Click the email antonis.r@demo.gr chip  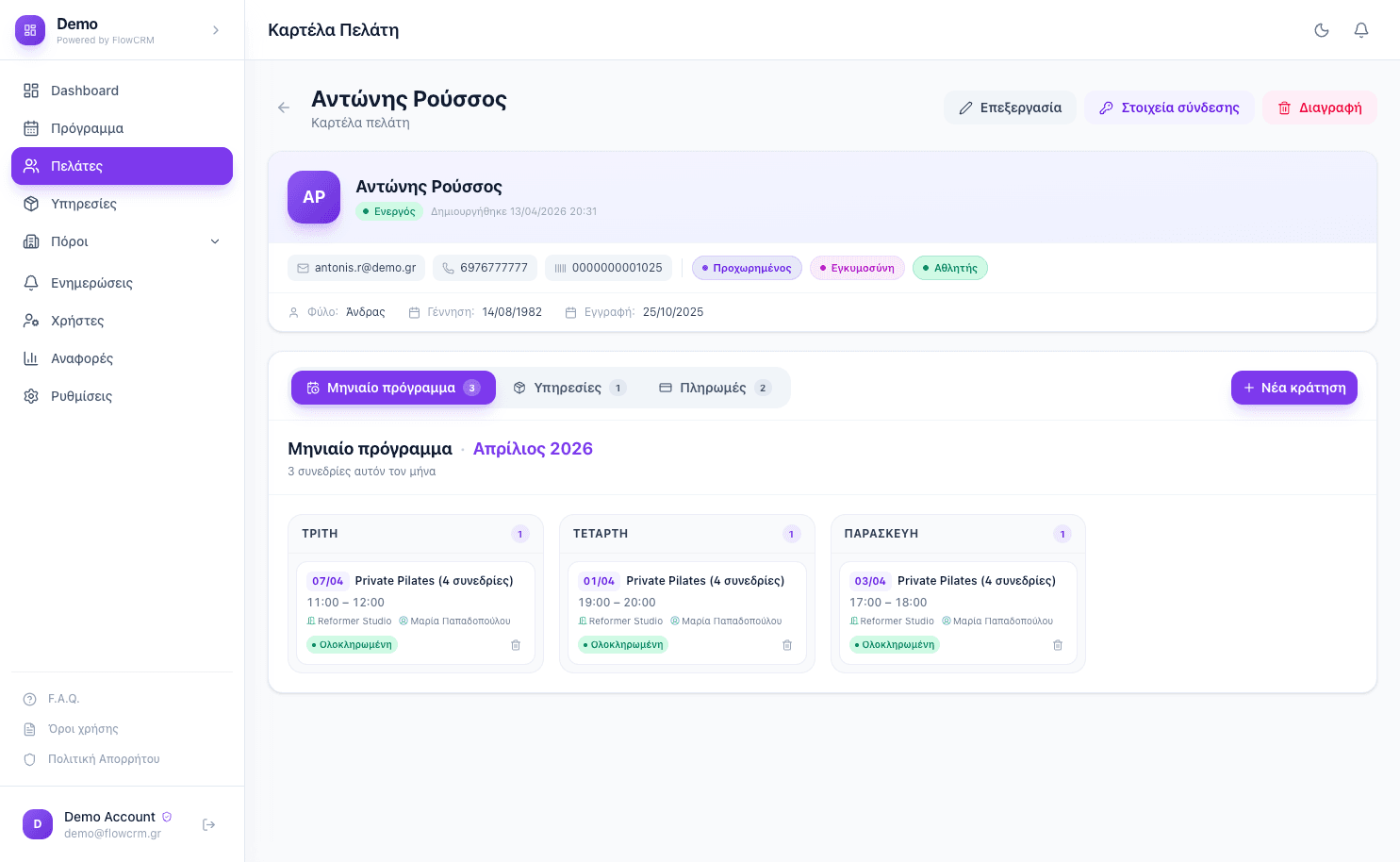click(x=356, y=268)
